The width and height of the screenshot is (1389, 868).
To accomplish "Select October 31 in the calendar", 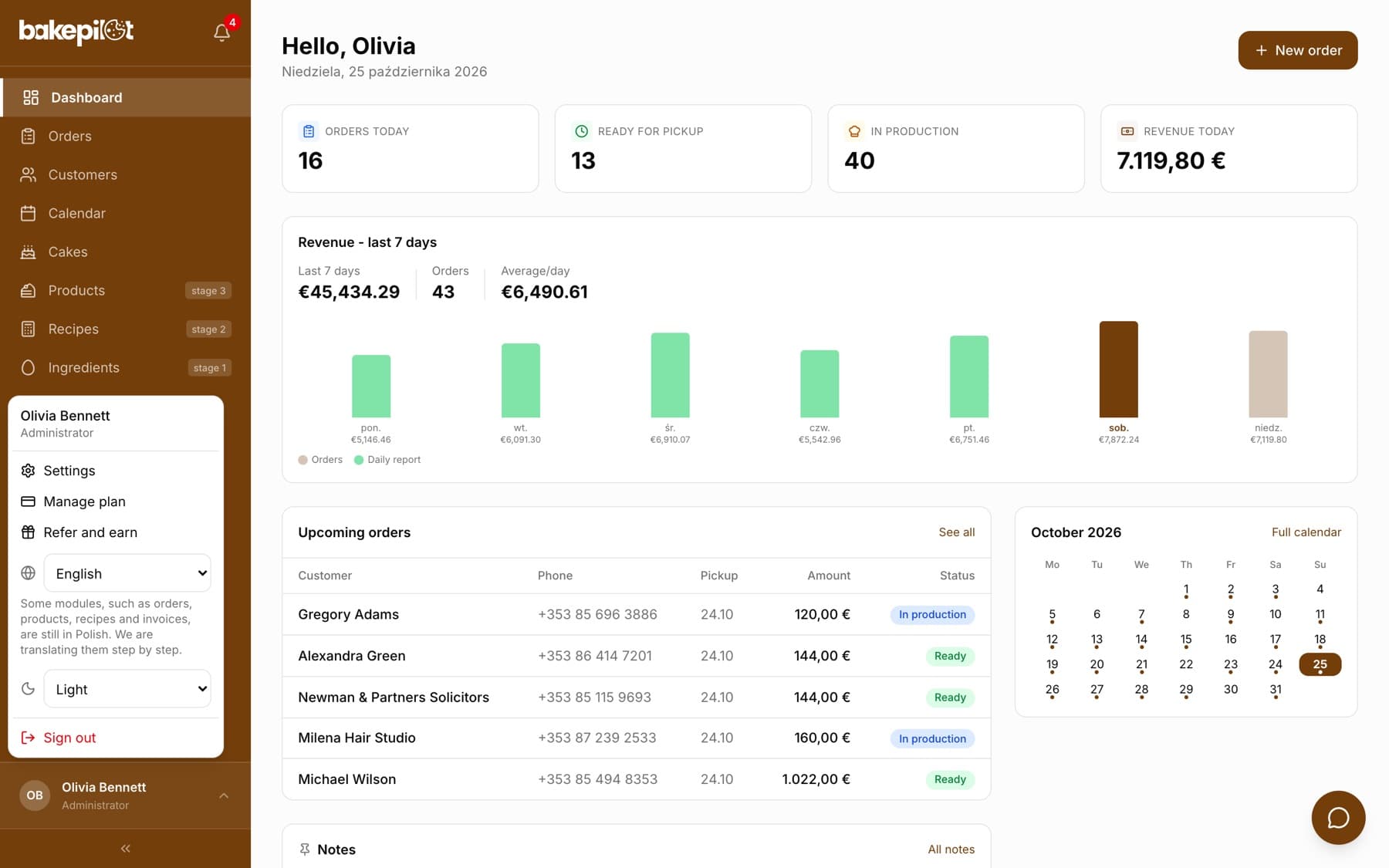I will click(x=1276, y=690).
